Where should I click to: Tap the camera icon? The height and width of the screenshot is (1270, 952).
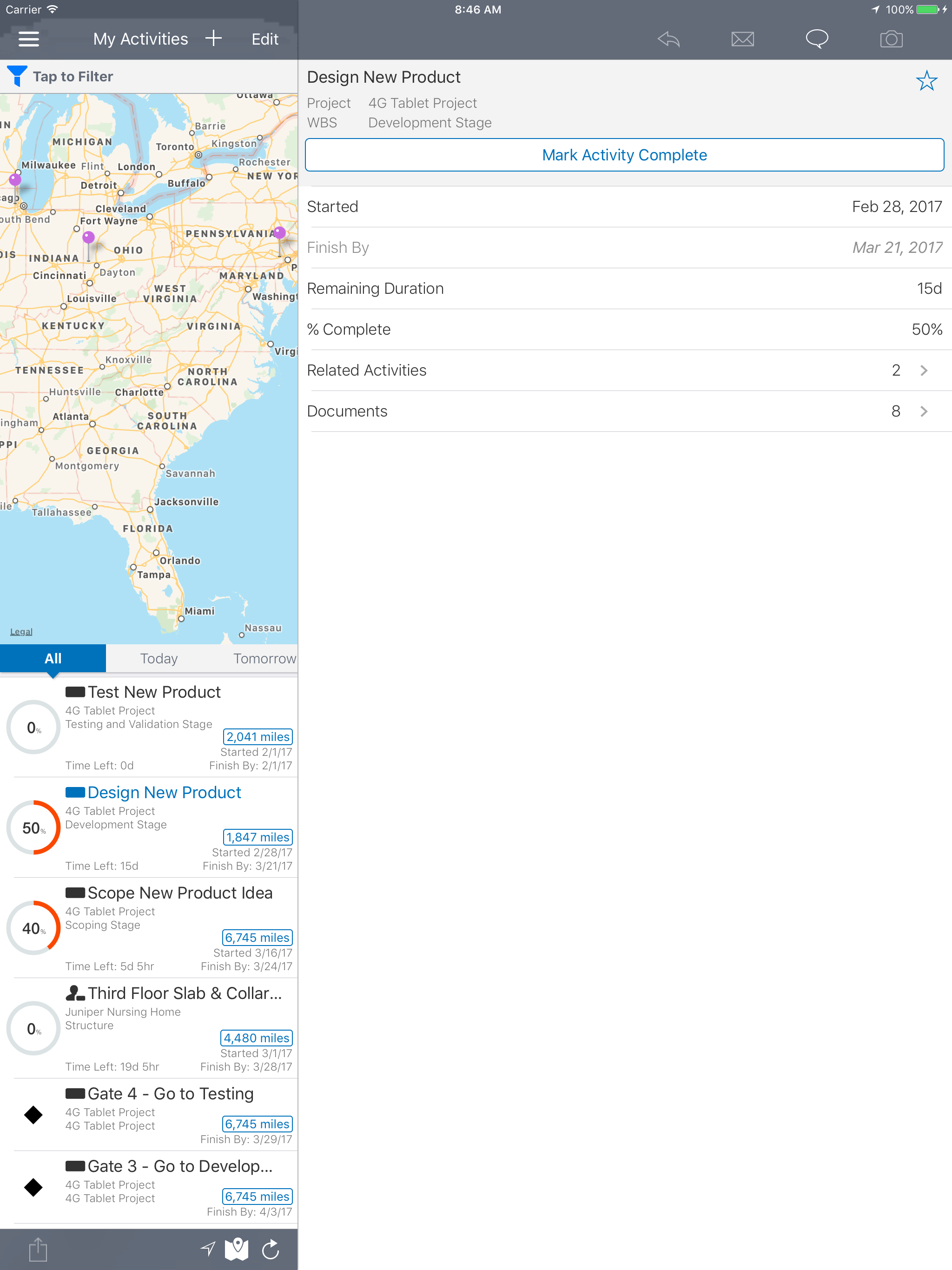(891, 39)
